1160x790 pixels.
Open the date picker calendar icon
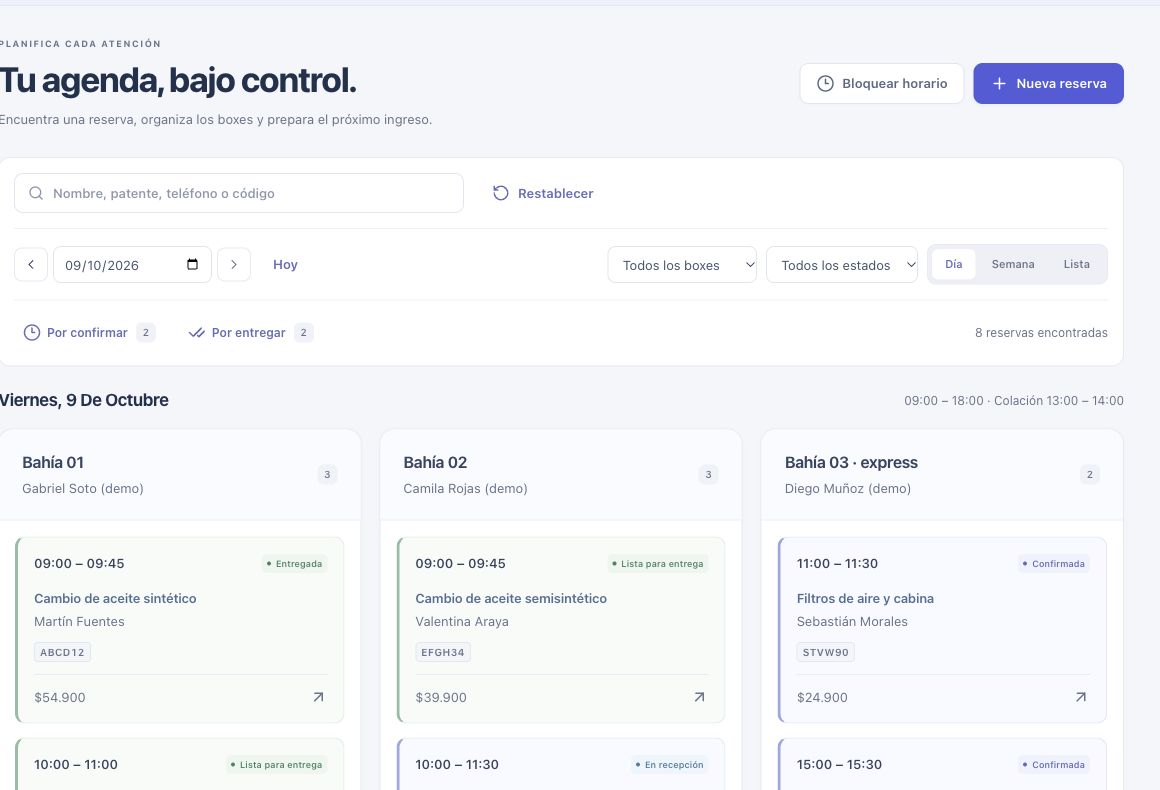(x=192, y=265)
